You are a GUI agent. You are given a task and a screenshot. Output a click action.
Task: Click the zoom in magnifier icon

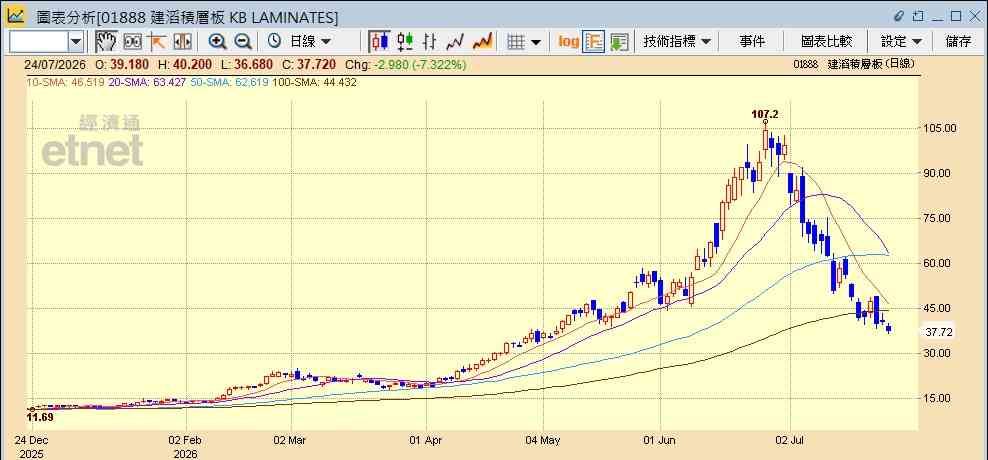(217, 42)
